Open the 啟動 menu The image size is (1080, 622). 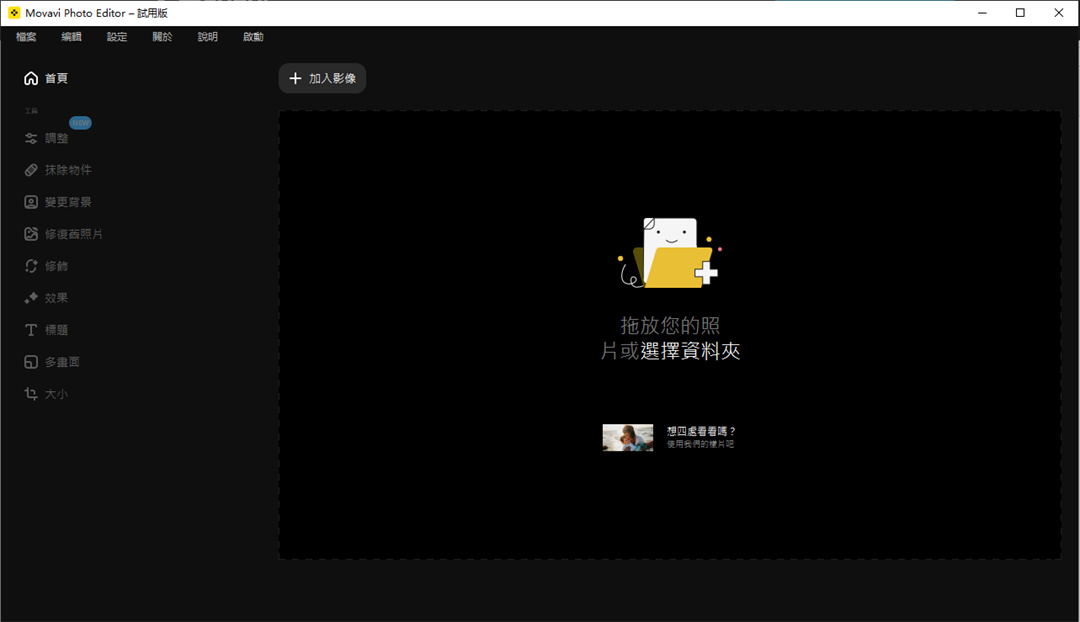pyautogui.click(x=253, y=37)
